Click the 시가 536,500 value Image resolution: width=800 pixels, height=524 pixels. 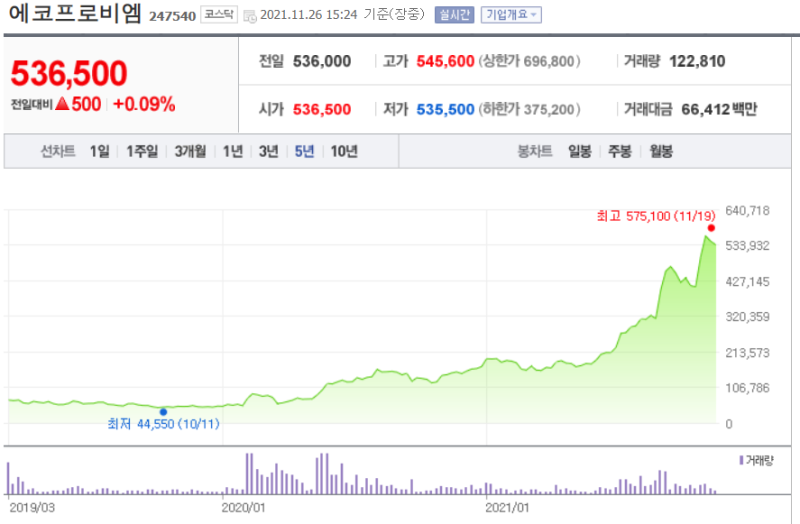[322, 109]
